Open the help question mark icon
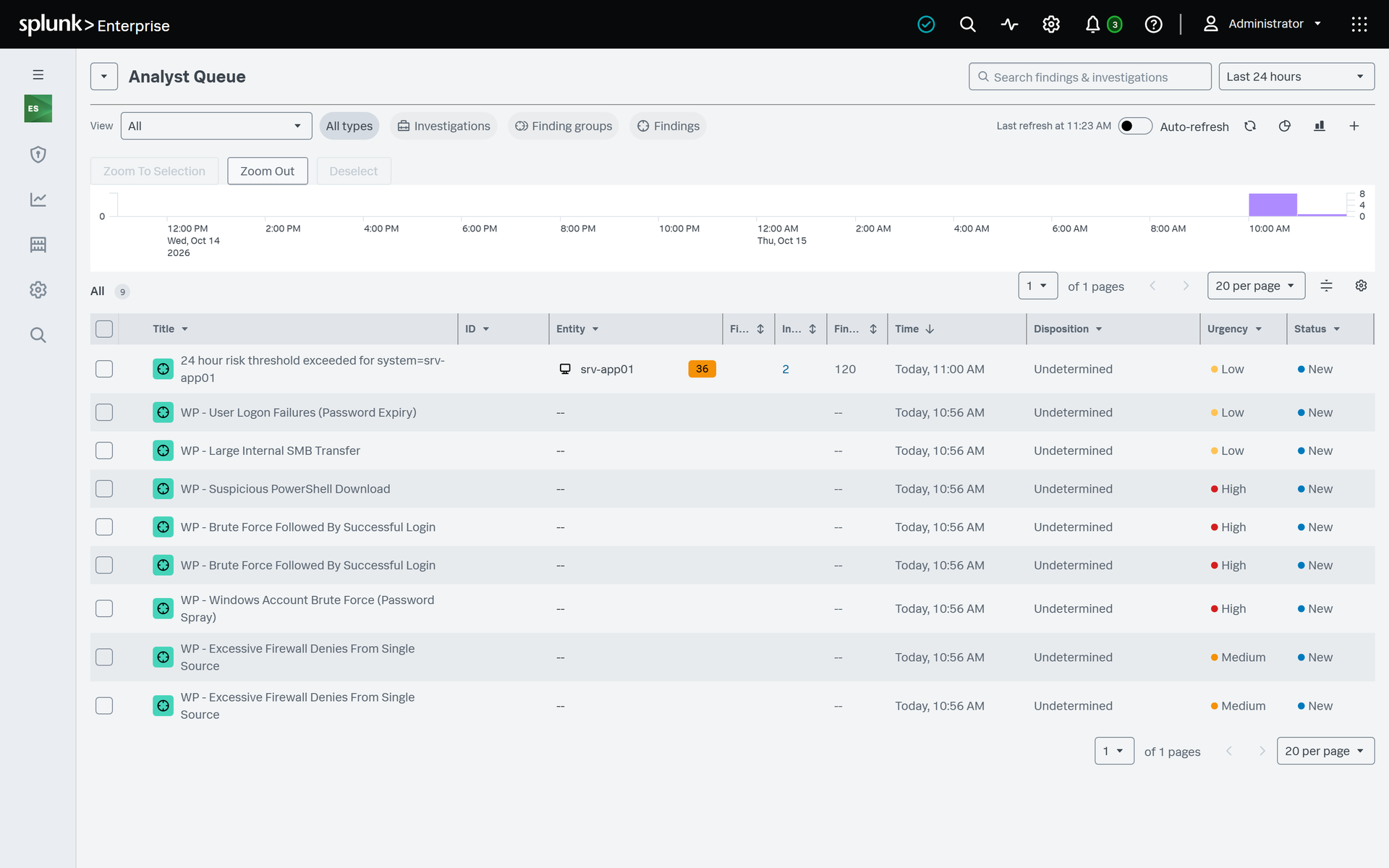1389x868 pixels. [x=1154, y=25]
